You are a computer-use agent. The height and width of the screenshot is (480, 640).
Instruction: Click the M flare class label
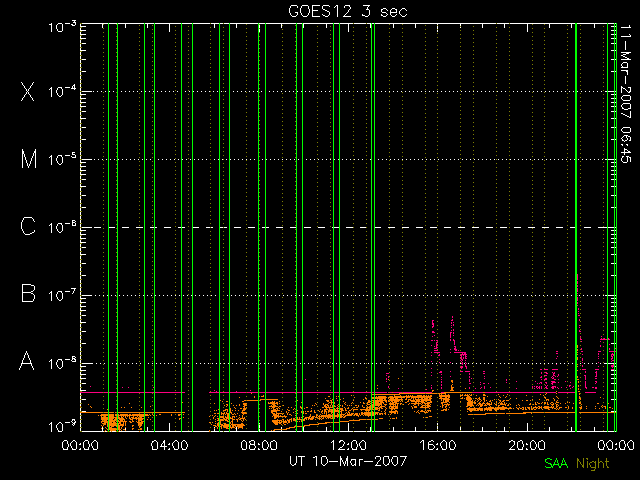(x=29, y=159)
